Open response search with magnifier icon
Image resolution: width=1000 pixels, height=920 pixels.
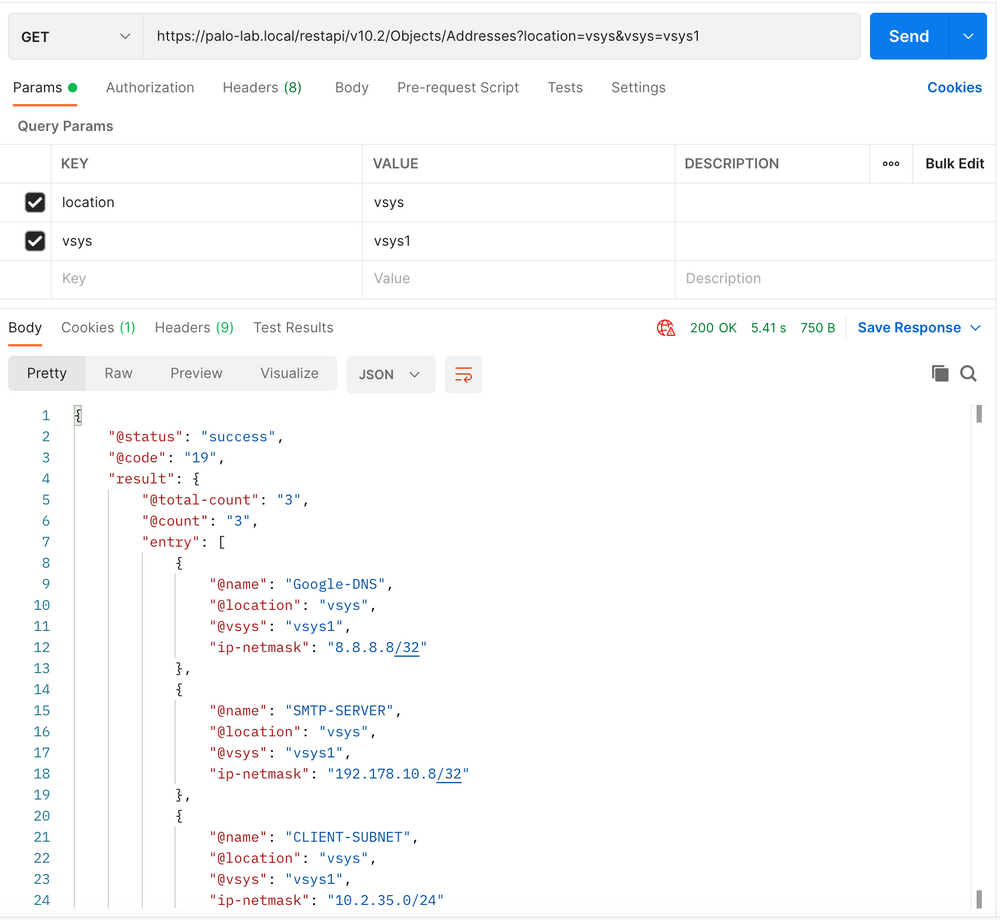(968, 372)
